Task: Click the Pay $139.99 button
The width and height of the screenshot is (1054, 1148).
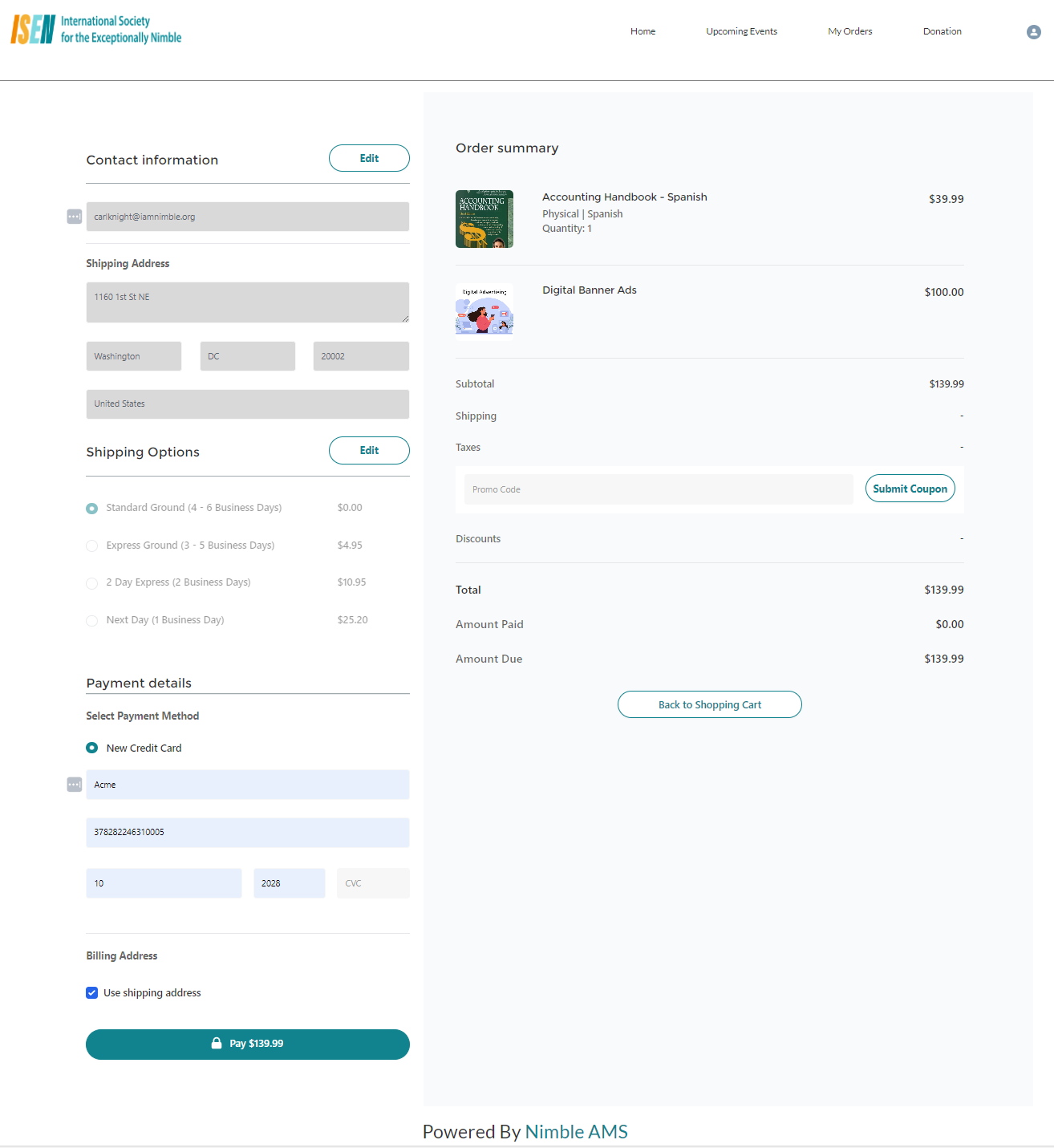Action: (248, 1044)
